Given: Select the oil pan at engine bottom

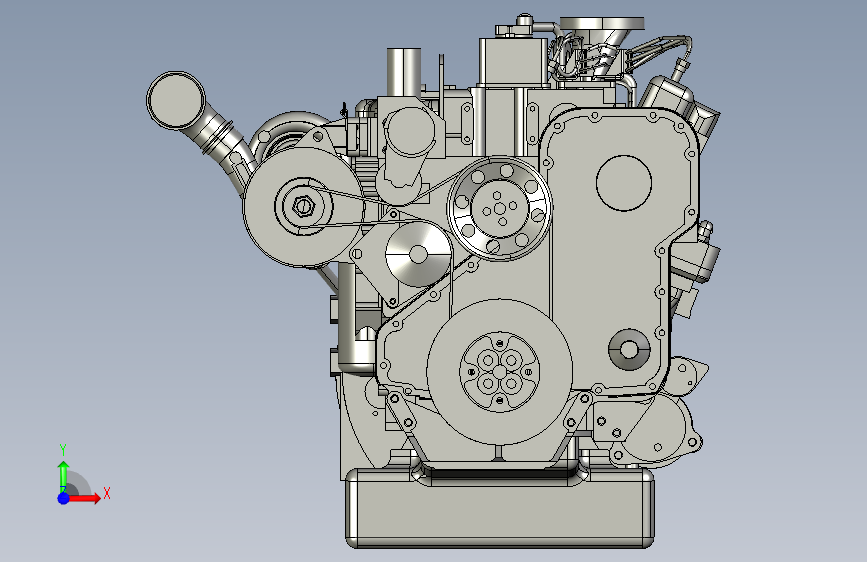Looking at the screenshot, I should coord(500,508).
